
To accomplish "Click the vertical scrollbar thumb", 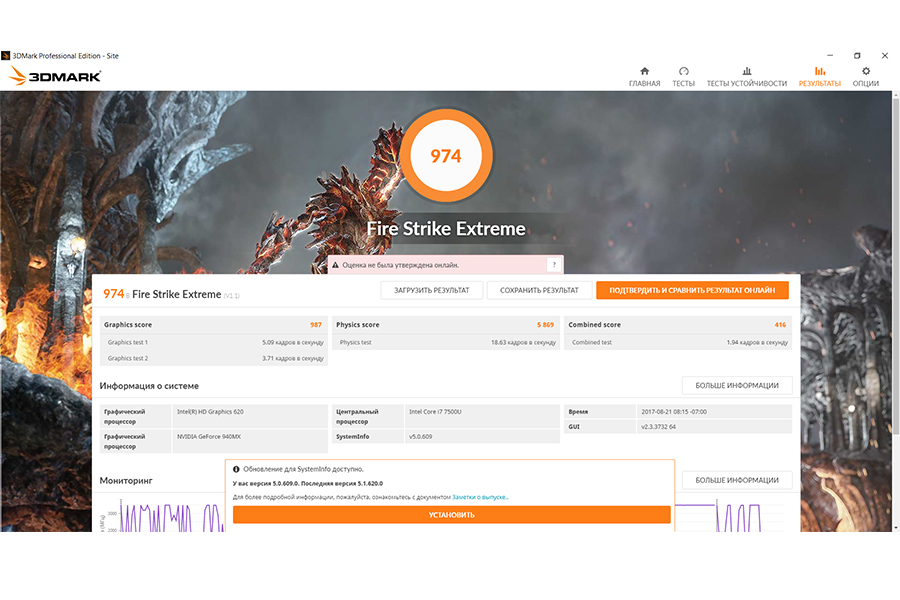I will click(895, 264).
